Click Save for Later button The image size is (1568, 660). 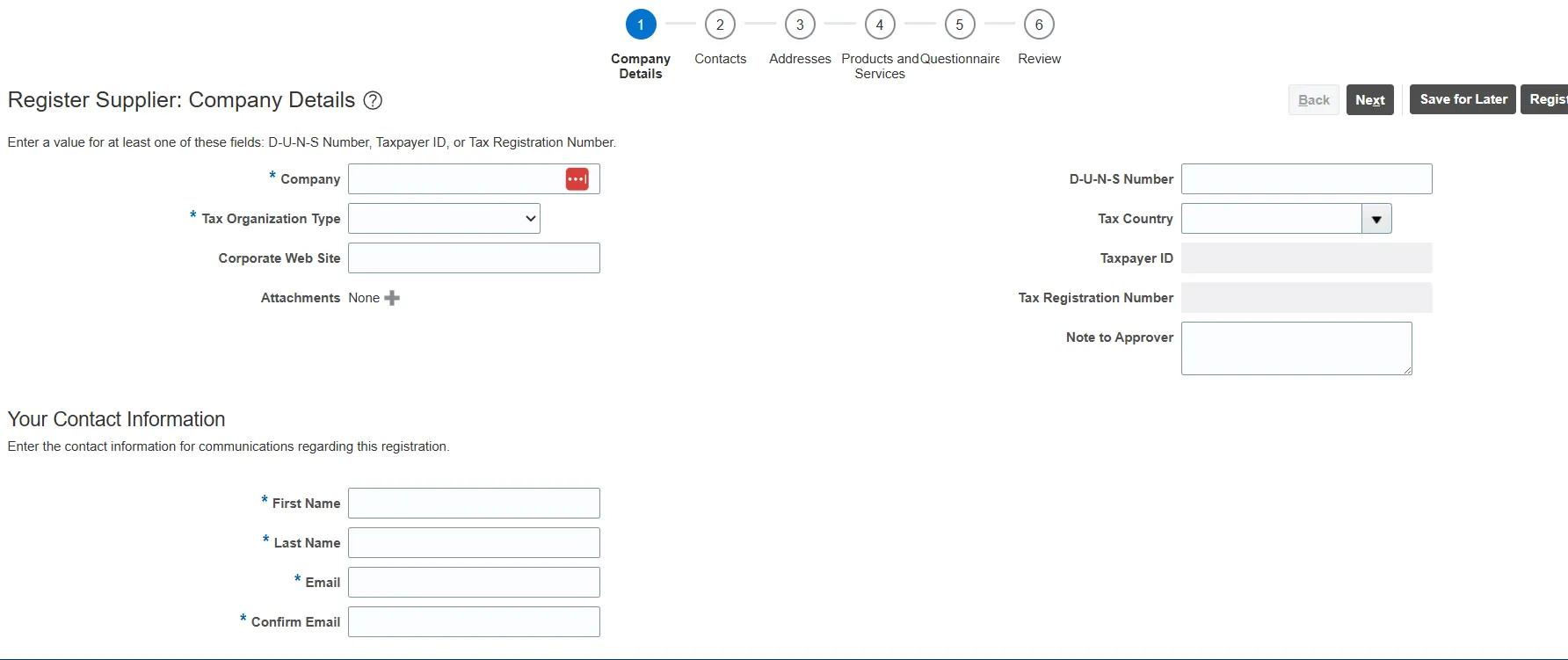click(x=1463, y=99)
